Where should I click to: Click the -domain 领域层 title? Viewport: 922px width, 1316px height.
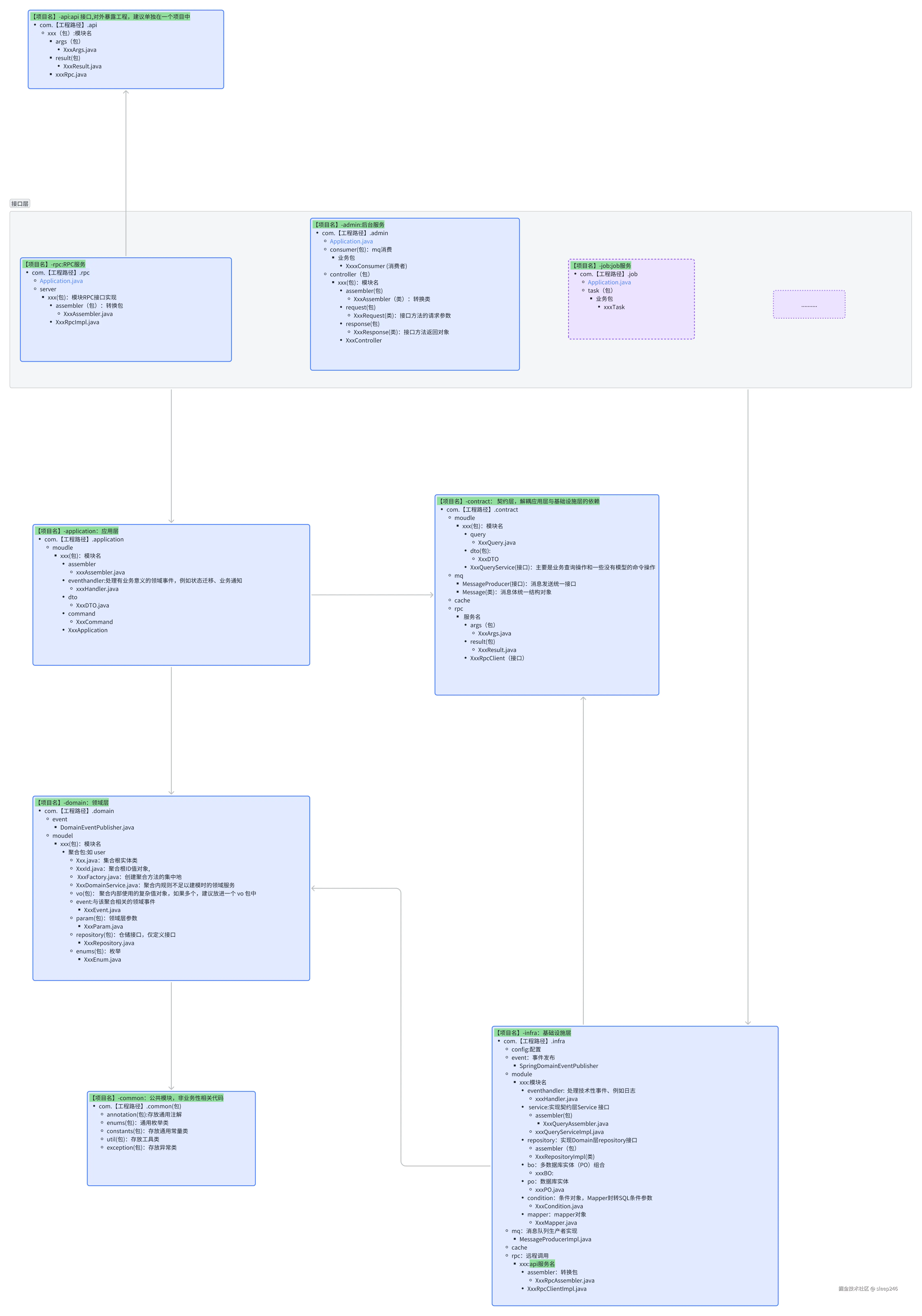click(x=72, y=802)
